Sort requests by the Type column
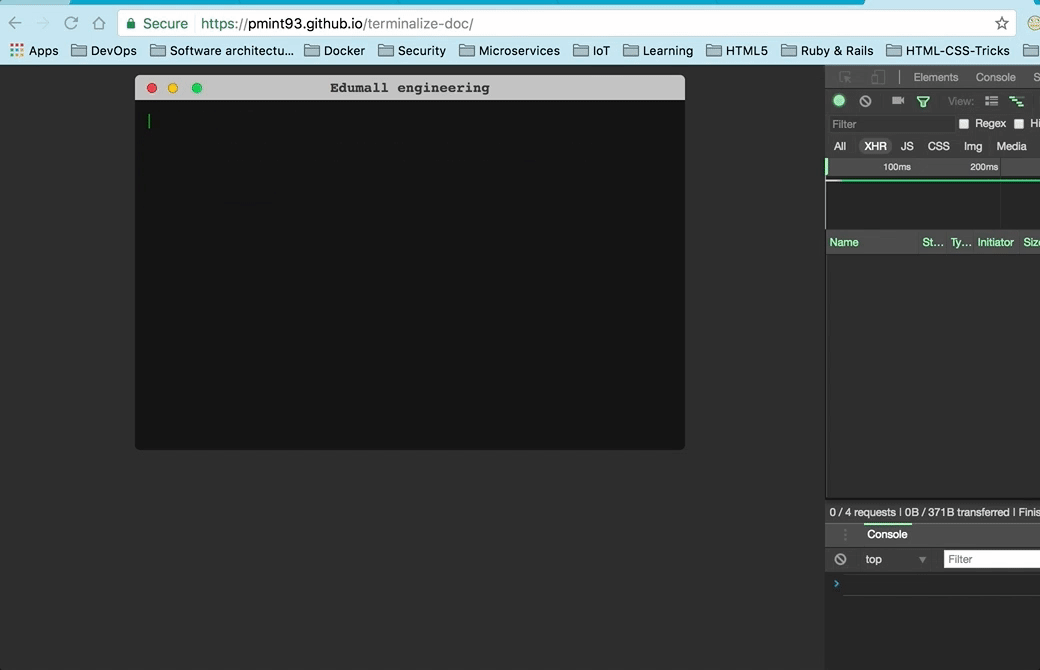 point(960,242)
